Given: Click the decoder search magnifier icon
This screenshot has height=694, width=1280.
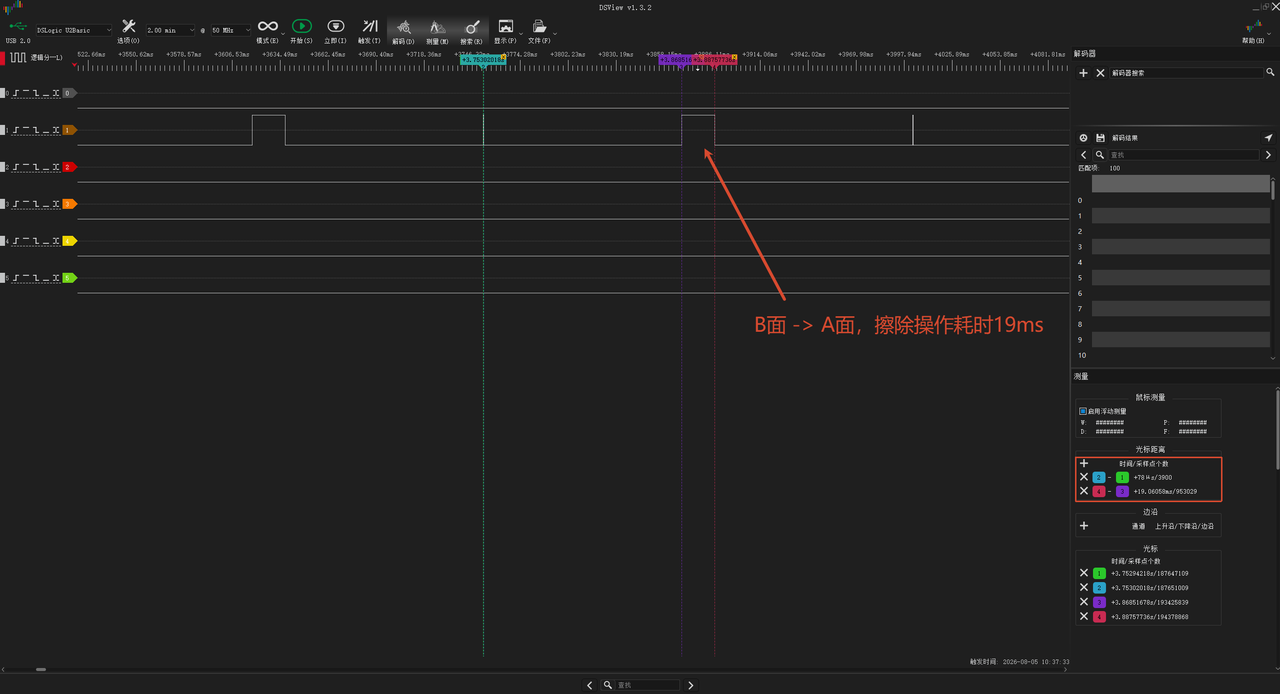Looking at the screenshot, I should (x=1270, y=73).
